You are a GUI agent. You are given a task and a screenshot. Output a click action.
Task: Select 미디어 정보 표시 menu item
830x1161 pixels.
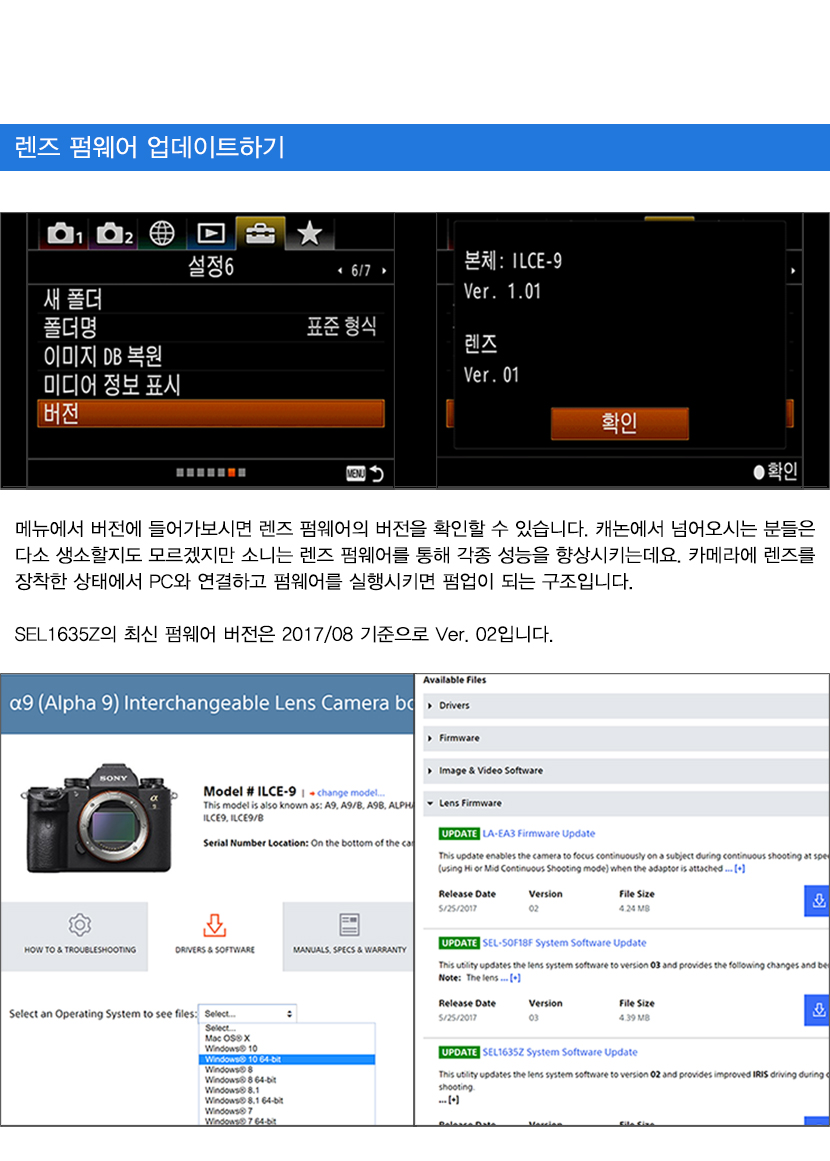[x=210, y=385]
